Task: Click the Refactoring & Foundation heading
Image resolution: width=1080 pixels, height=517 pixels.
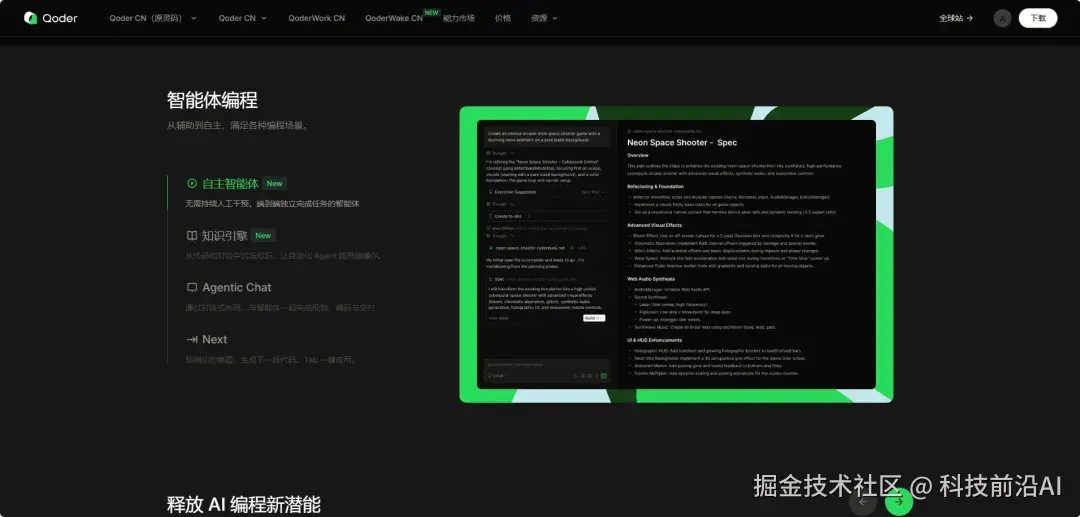Action: pos(654,187)
